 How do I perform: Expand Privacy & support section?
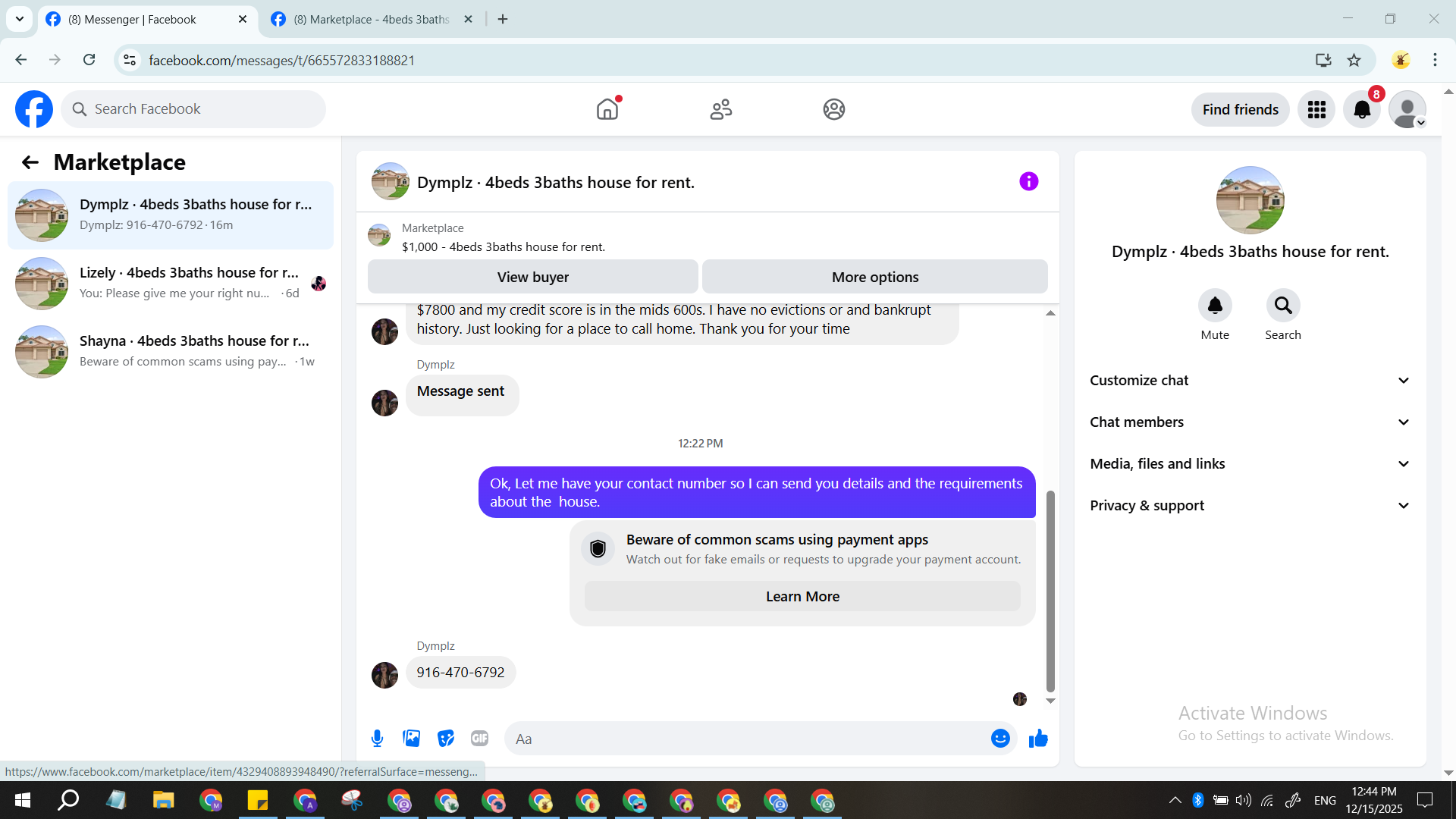click(x=1250, y=506)
